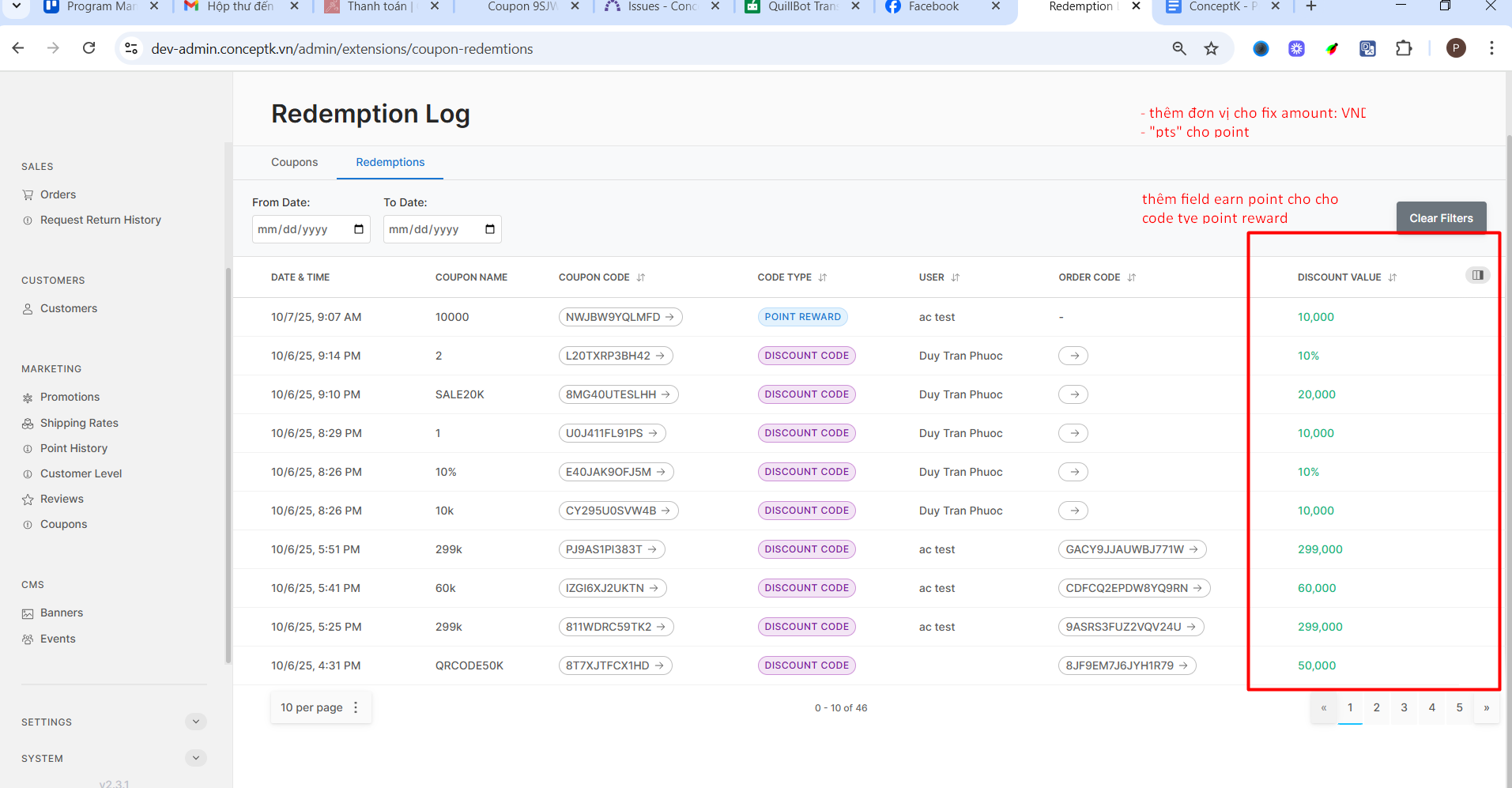Bookmark this page with the star icon
The image size is (1512, 788).
pos(1211,49)
